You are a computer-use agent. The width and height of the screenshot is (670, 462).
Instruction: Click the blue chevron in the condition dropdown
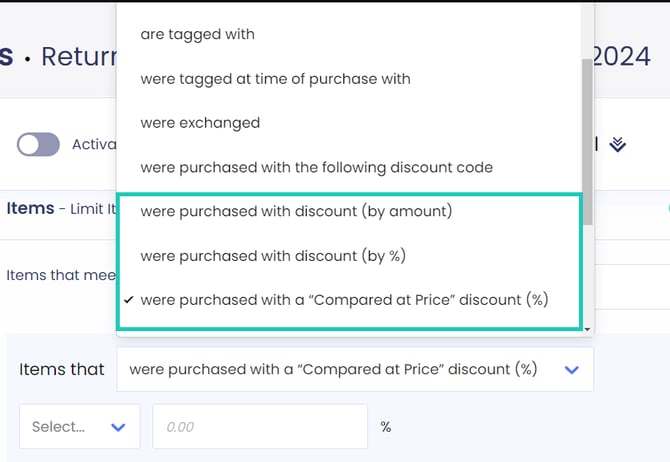coord(572,369)
